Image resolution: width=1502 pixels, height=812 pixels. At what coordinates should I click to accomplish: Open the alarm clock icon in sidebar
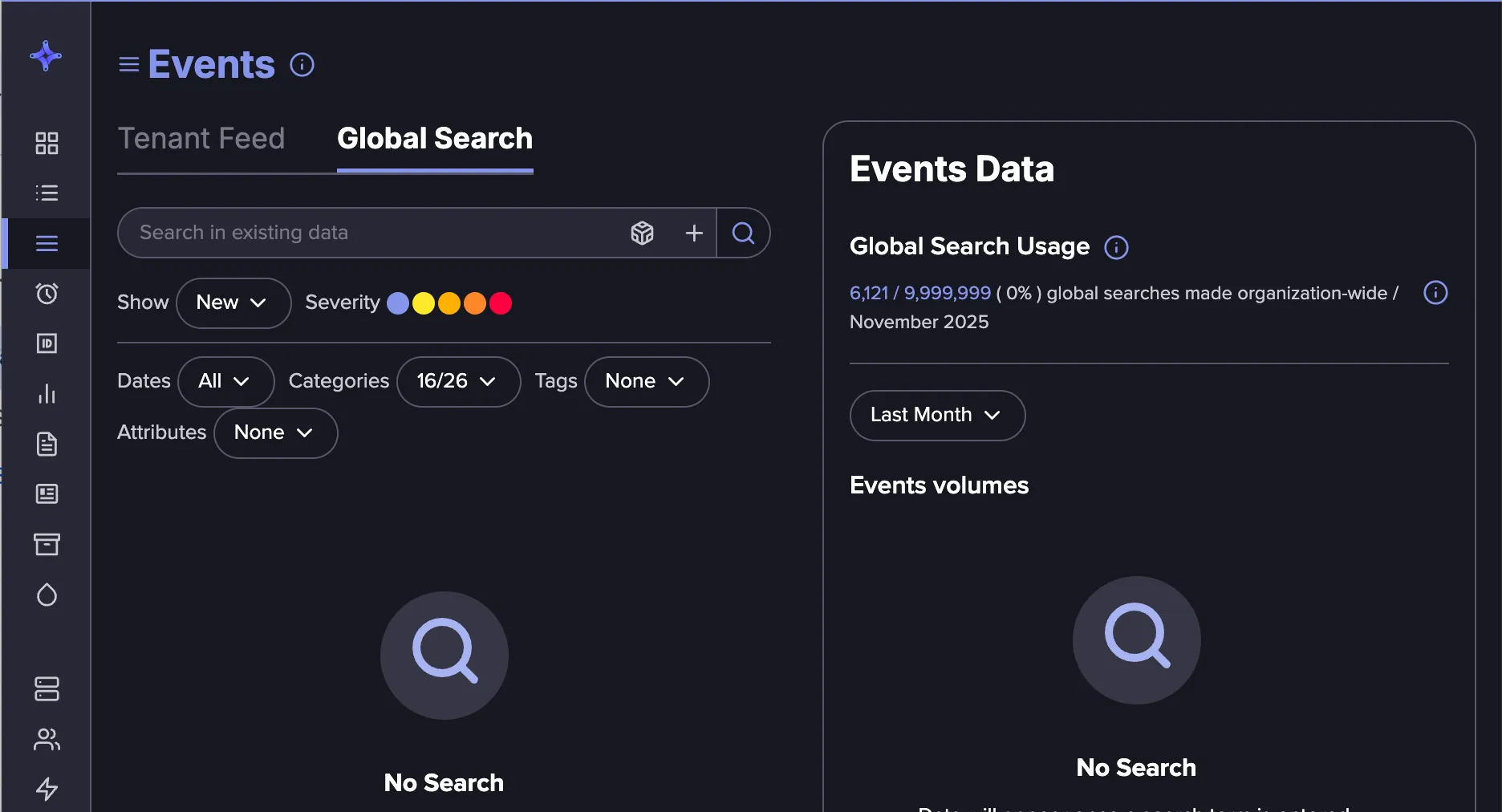[47, 294]
